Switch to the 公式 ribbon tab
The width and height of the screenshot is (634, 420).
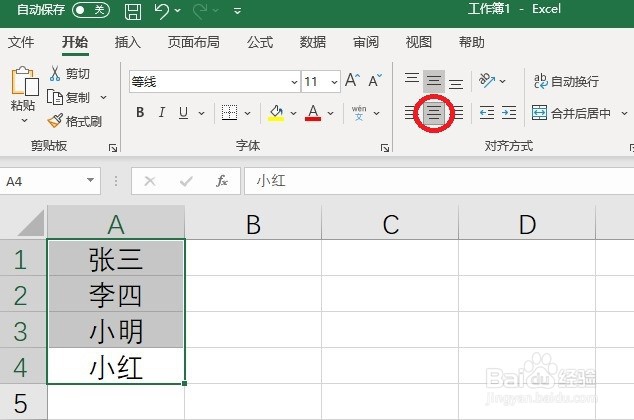pos(260,42)
